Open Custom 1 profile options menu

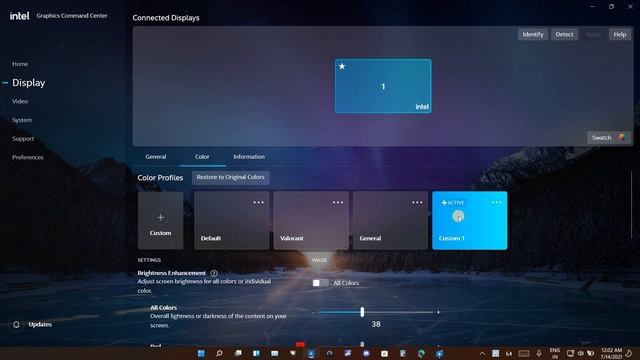(497, 202)
